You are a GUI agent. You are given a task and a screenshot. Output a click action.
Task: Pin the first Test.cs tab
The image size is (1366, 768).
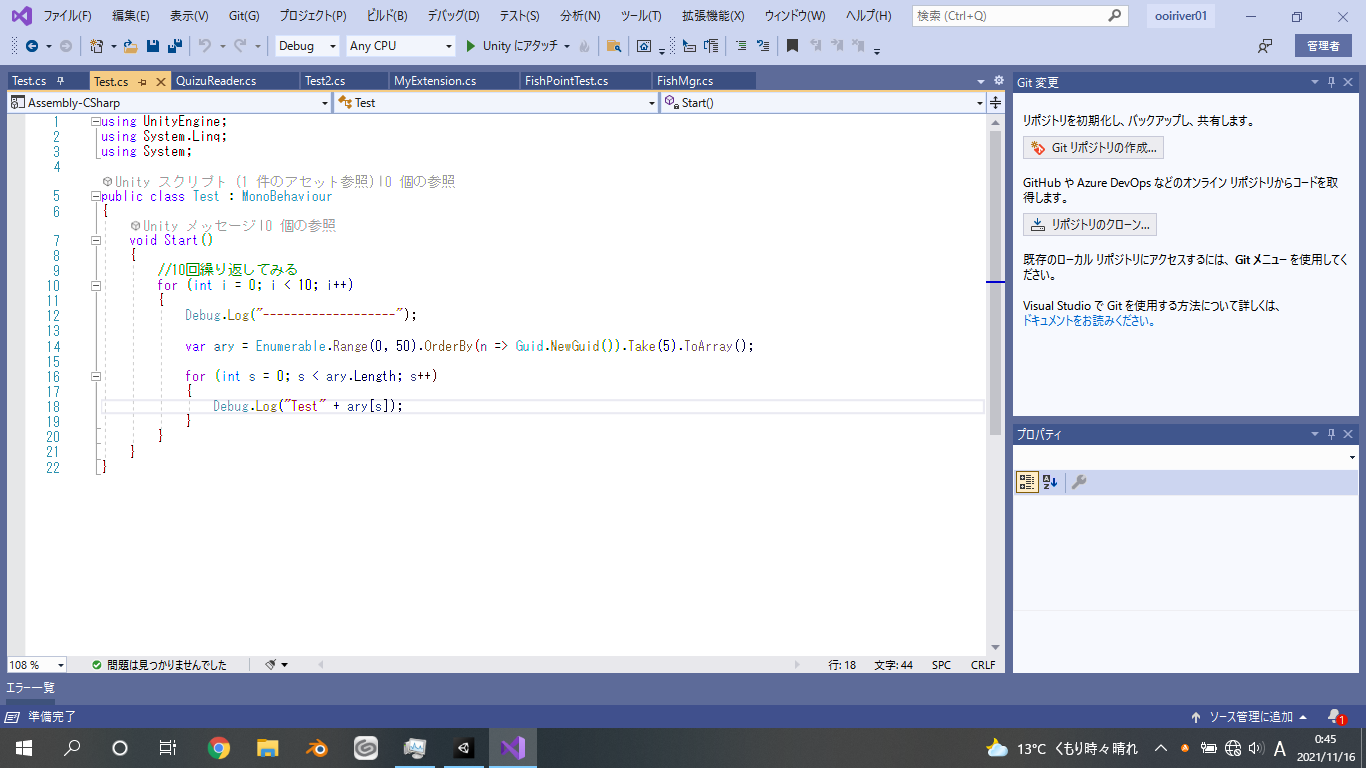pyautogui.click(x=61, y=81)
